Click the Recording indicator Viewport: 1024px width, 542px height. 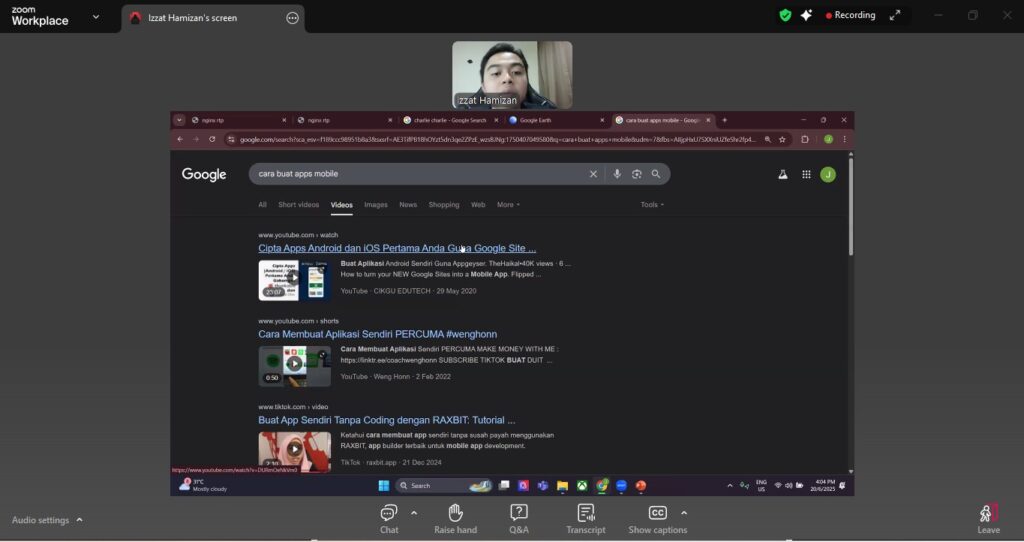[x=850, y=15]
